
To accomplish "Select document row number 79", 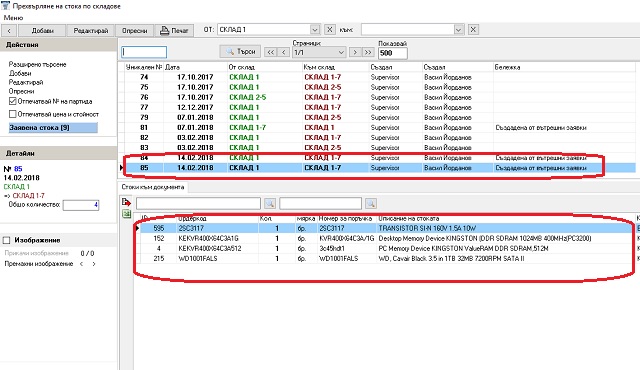I will click(380, 117).
